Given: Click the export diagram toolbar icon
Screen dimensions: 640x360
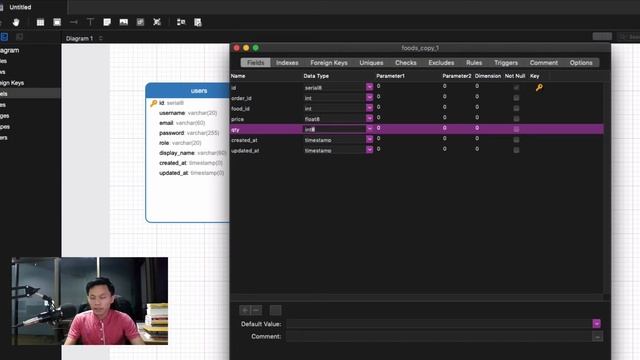Looking at the screenshot, I should [x=198, y=22].
